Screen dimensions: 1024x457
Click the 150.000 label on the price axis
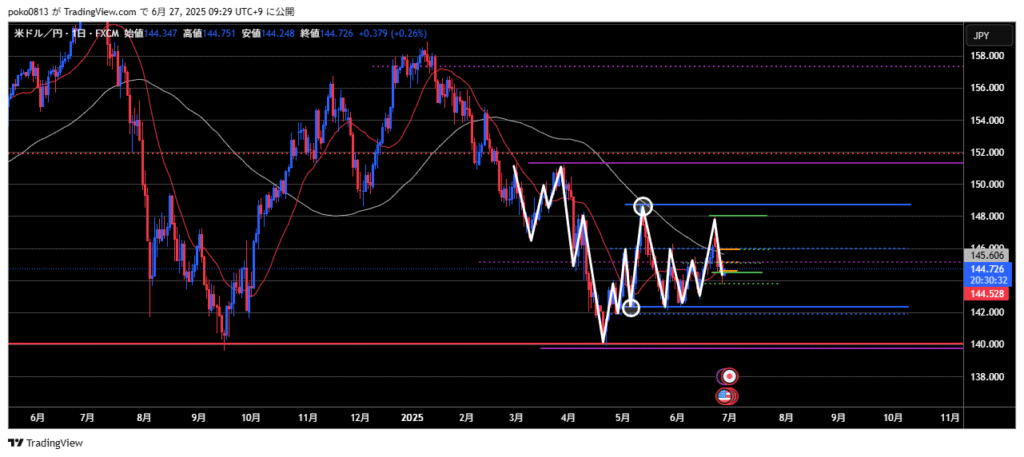click(x=986, y=184)
